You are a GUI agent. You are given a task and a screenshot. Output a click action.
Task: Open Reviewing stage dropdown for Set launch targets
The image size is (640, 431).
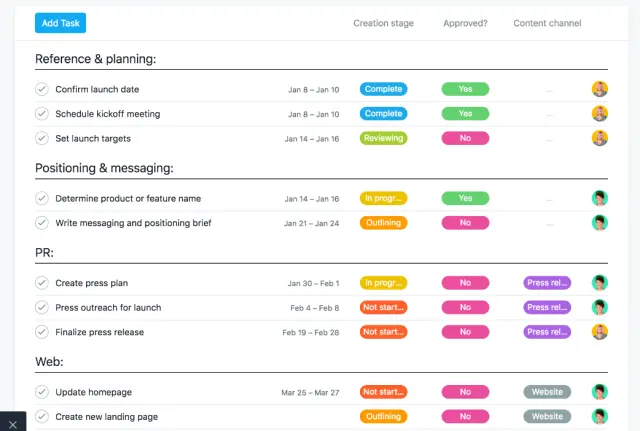(383, 138)
